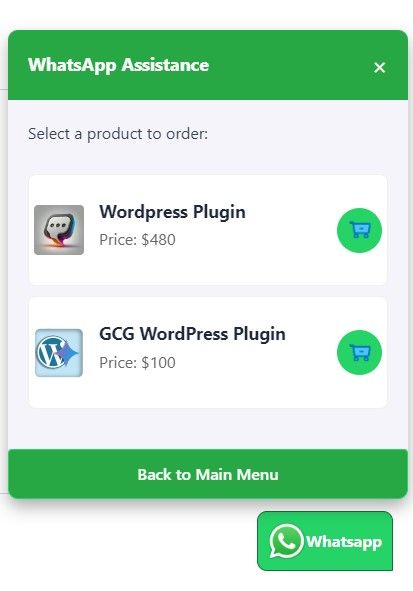
Task: Click the WordPress logo product thumbnail
Action: click(59, 353)
